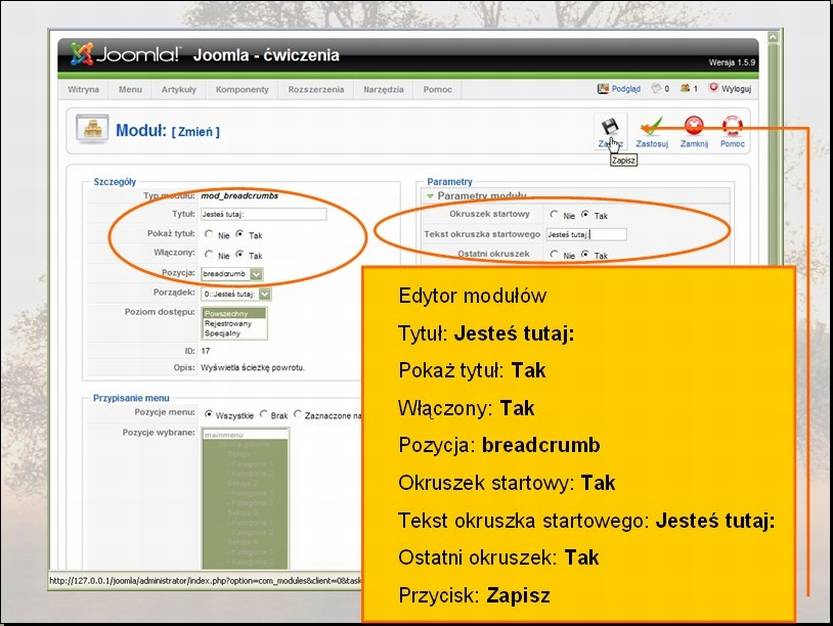Image resolution: width=833 pixels, height=626 pixels.
Task: Click the Tekst okruszka startowego input field
Action: pyautogui.click(x=586, y=234)
